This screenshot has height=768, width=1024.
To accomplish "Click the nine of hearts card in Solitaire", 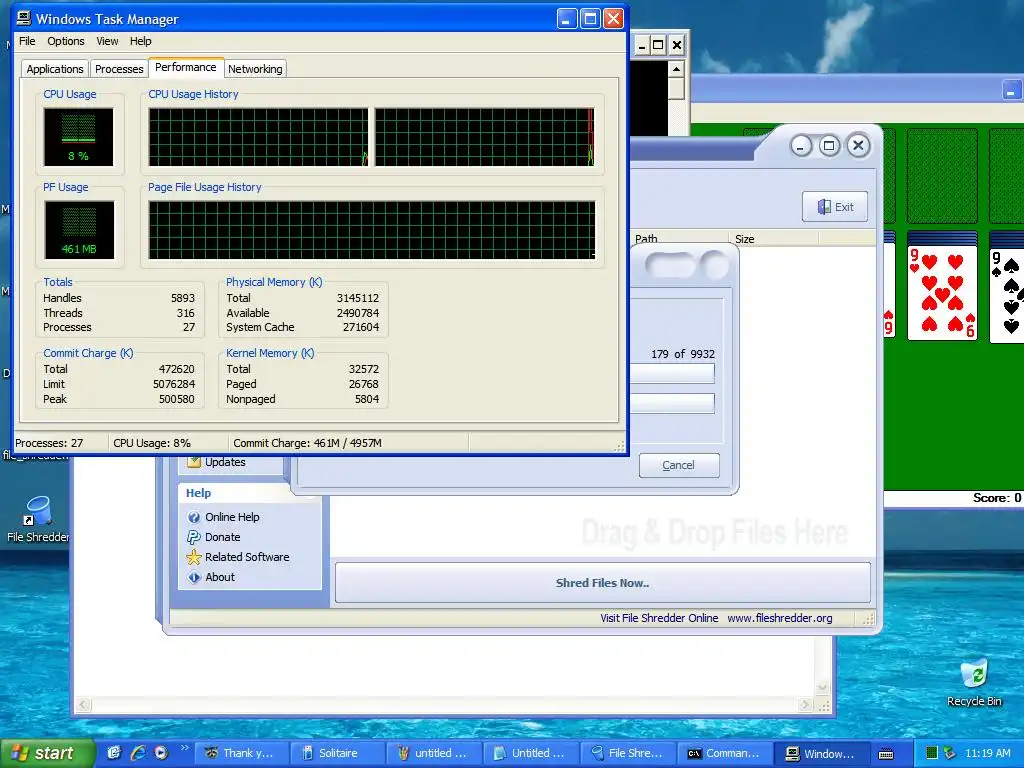I will 942,293.
